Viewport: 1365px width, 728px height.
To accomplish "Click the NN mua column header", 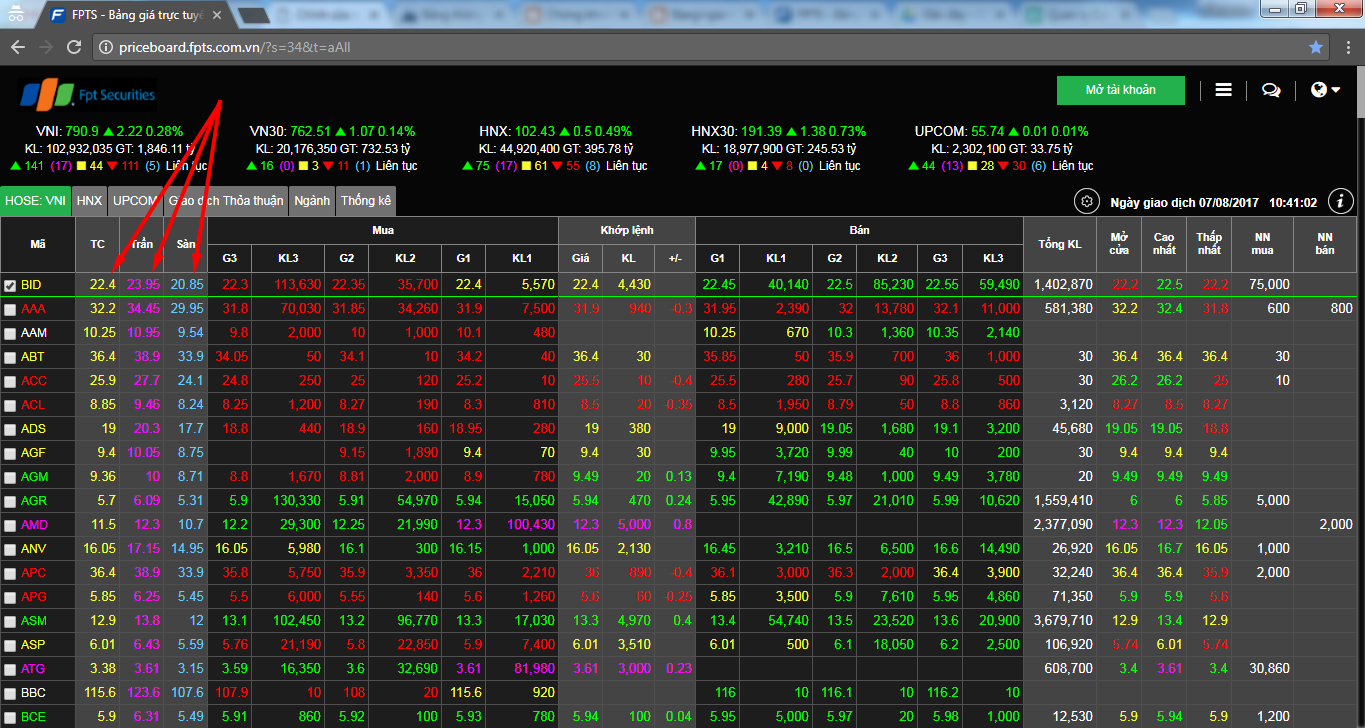I will pos(1262,244).
